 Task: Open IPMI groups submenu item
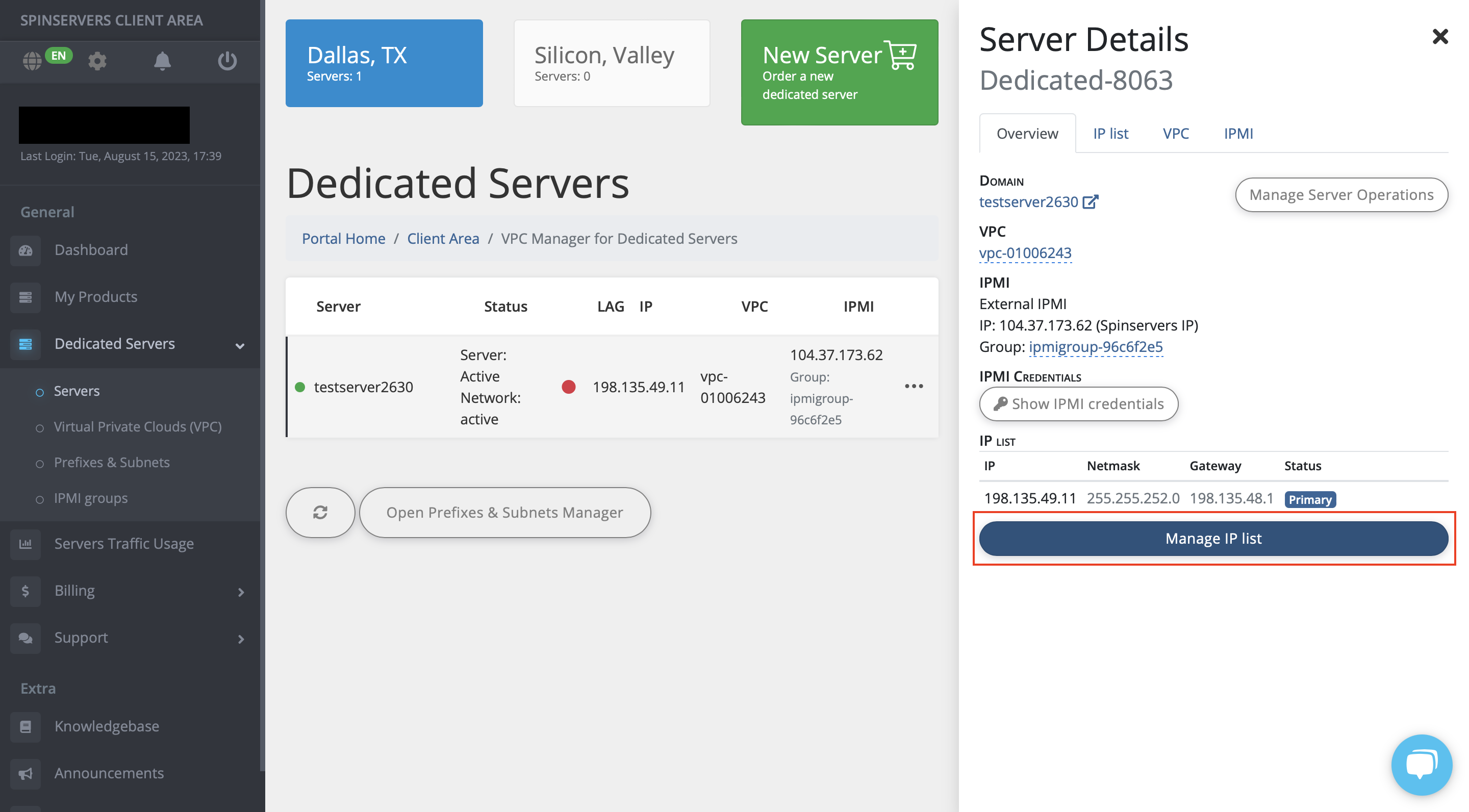(91, 498)
